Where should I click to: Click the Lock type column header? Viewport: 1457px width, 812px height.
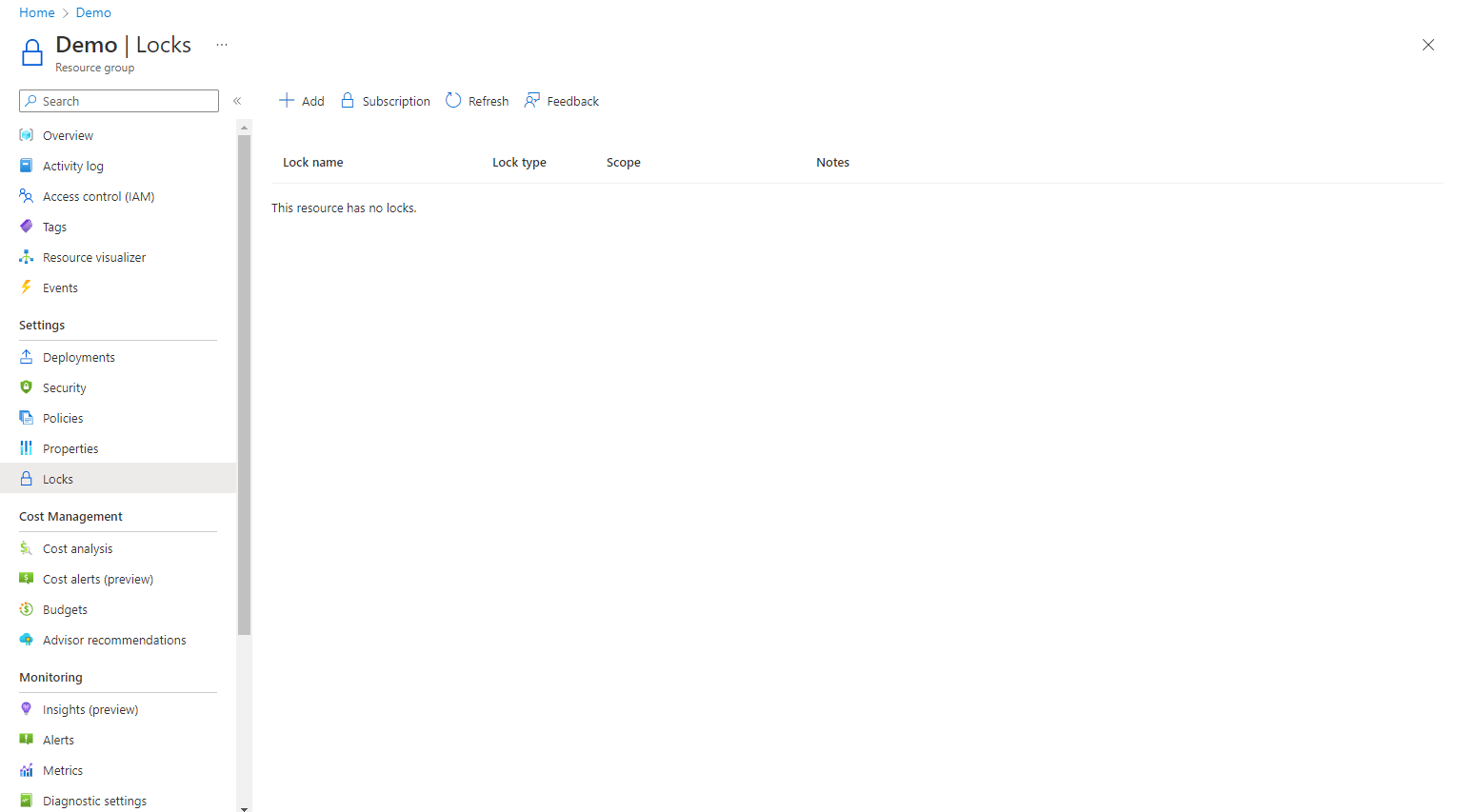519,163
